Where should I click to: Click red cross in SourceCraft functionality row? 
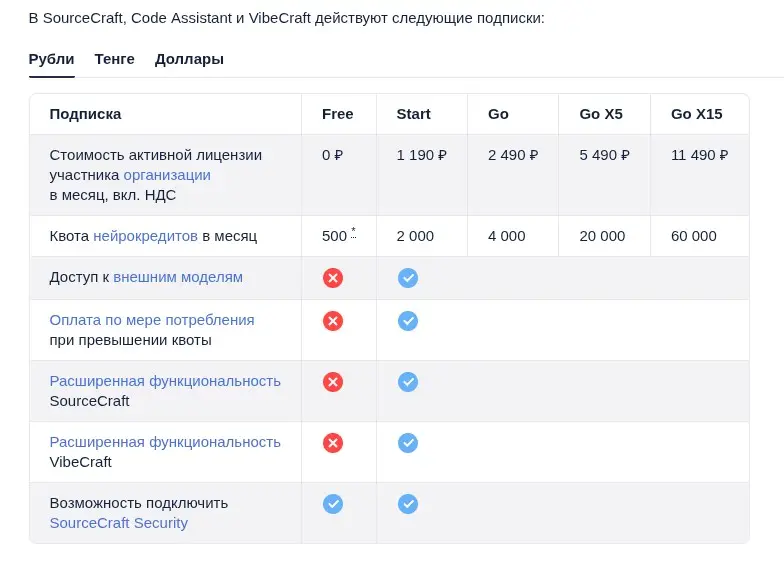[x=333, y=382]
